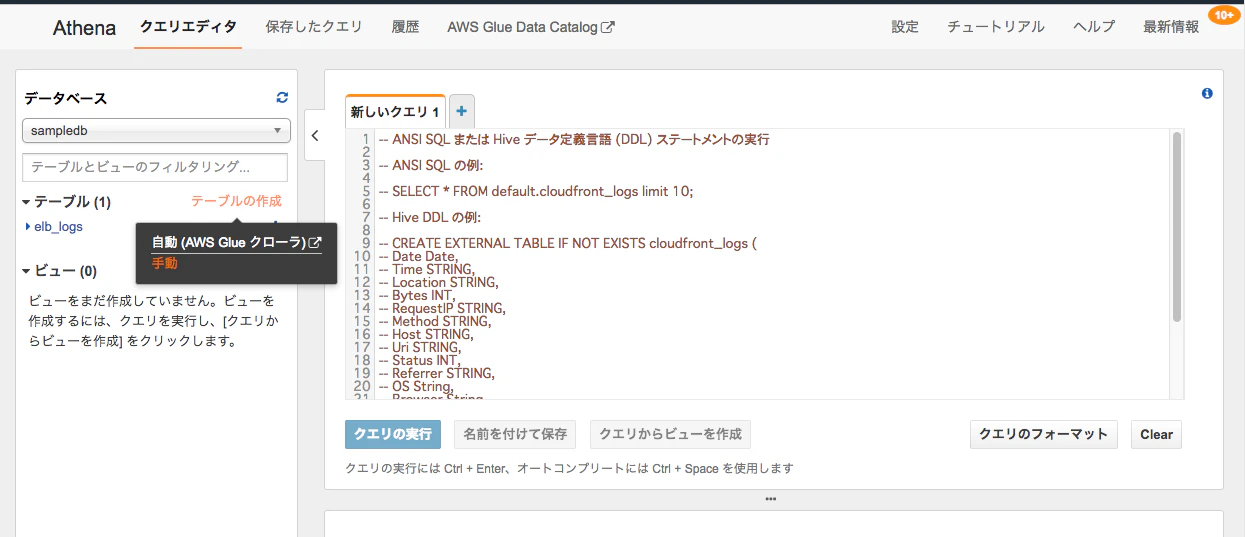Open チュートリアル in top navigation
This screenshot has width=1245, height=537.
[x=996, y=27]
